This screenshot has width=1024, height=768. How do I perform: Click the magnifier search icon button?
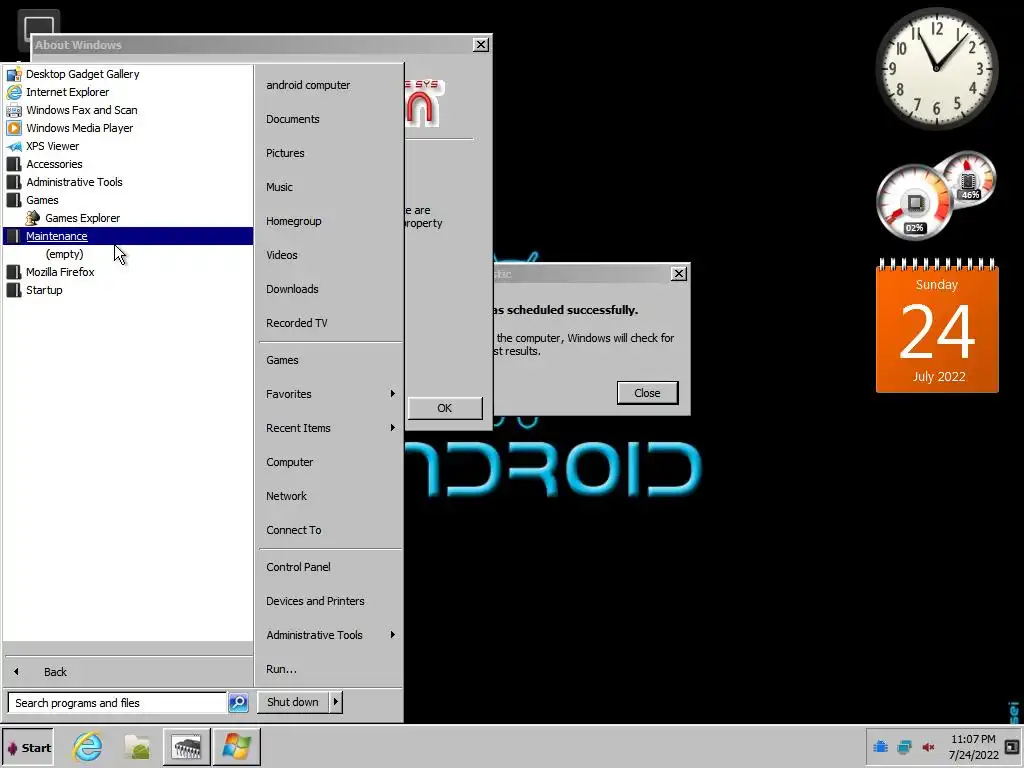tap(238, 703)
